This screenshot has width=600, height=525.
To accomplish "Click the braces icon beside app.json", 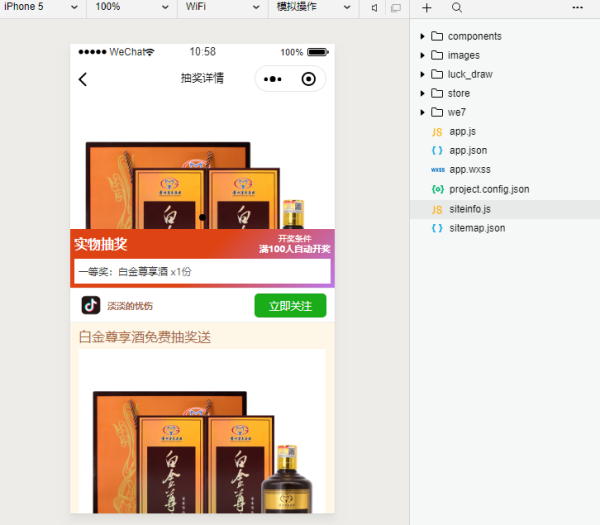I will [x=437, y=150].
